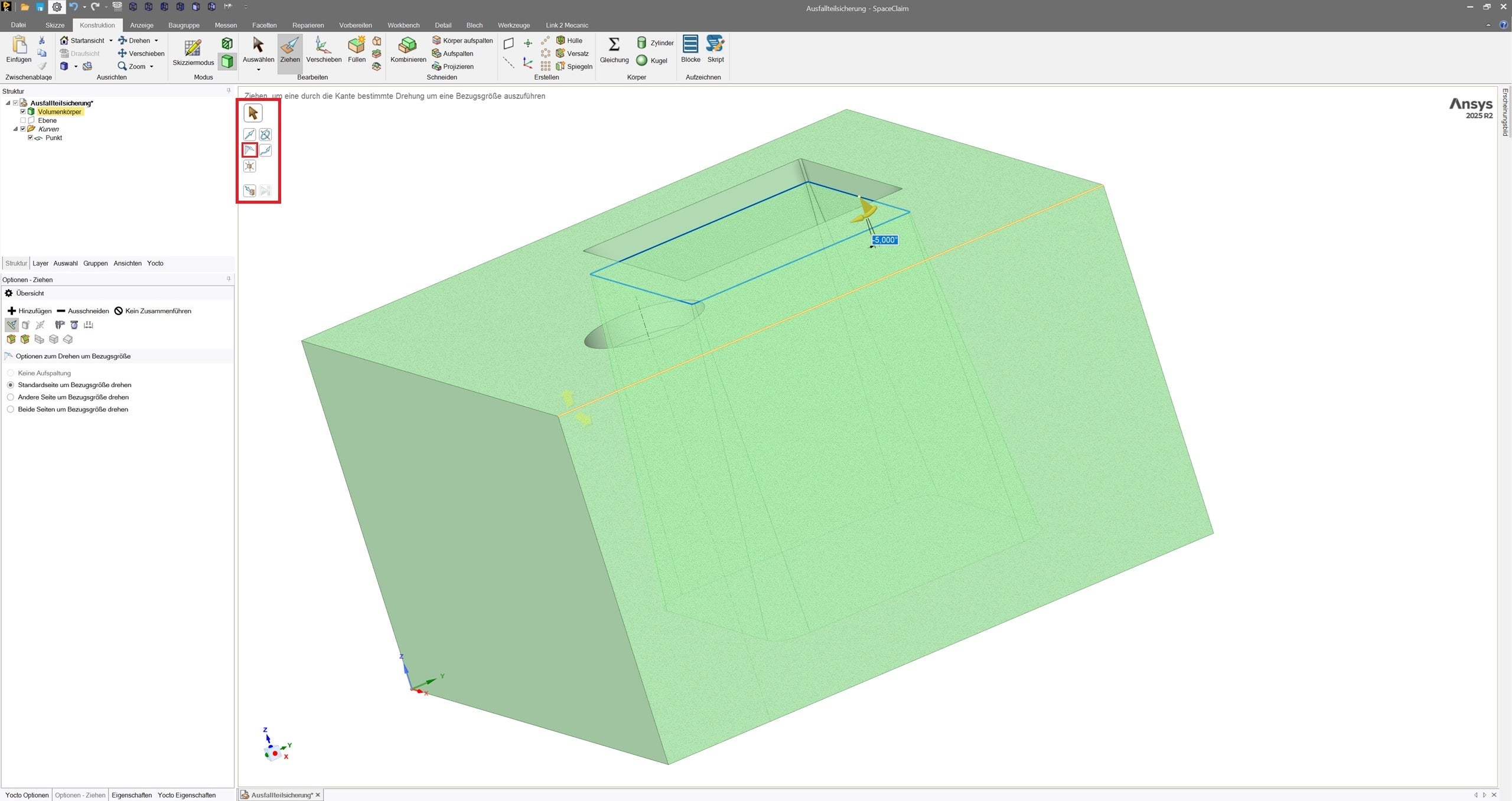
Task: Expand the Zoom dropdown menu
Action: click(x=152, y=67)
